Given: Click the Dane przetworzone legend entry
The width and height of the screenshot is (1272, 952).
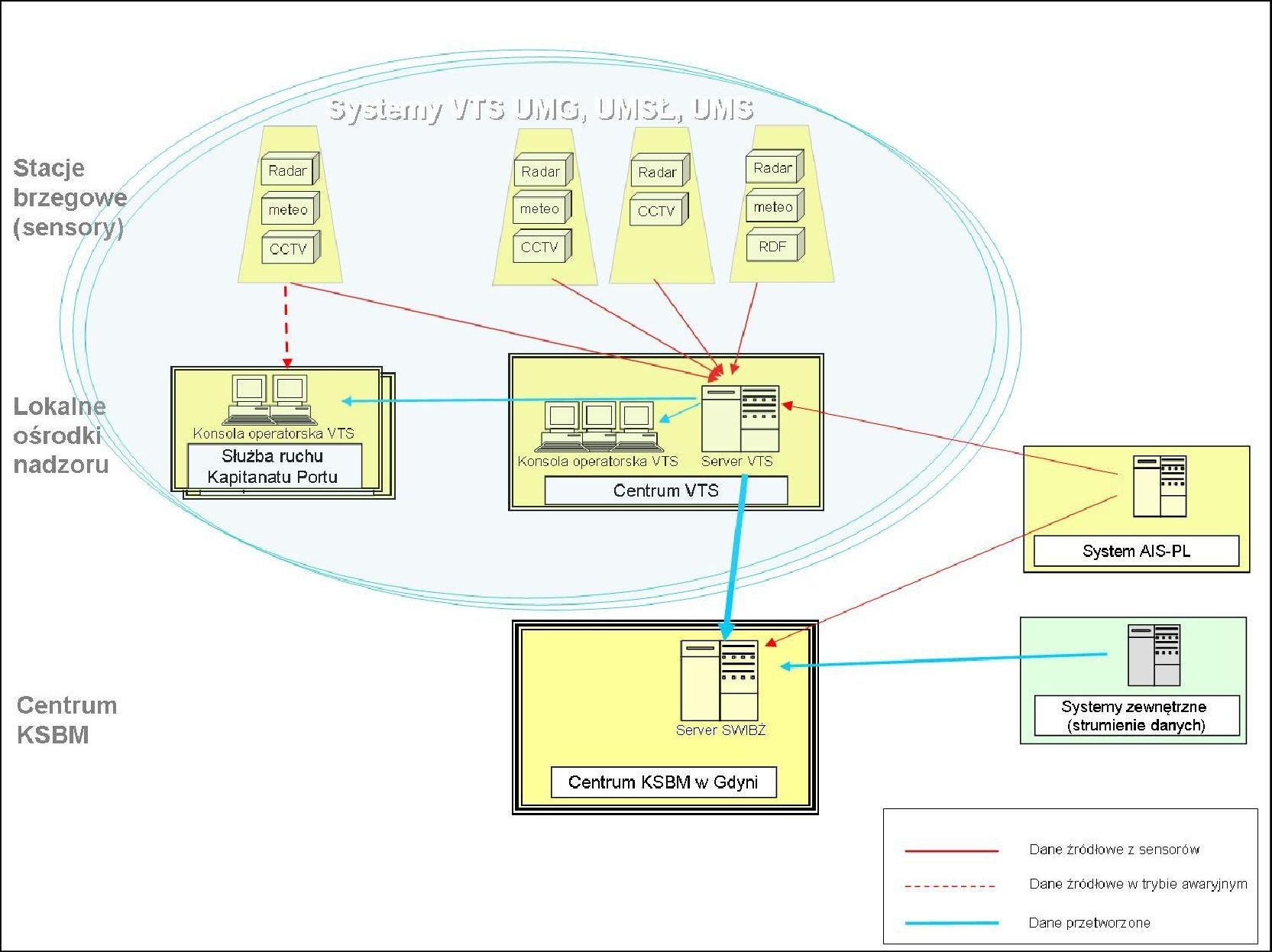Looking at the screenshot, I should tap(1089, 922).
